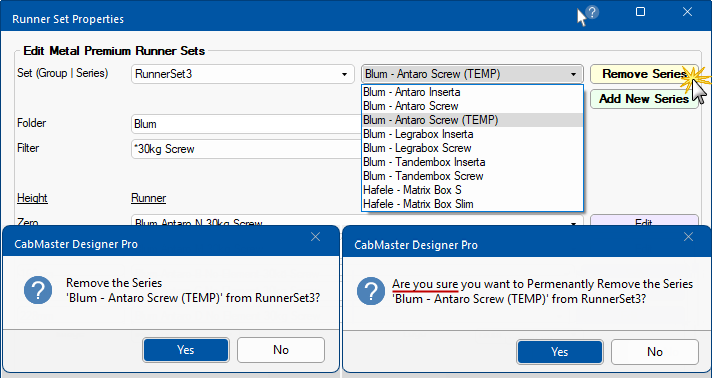Pick Blum - Legrabox Screw from list
The image size is (712, 378).
472,148
